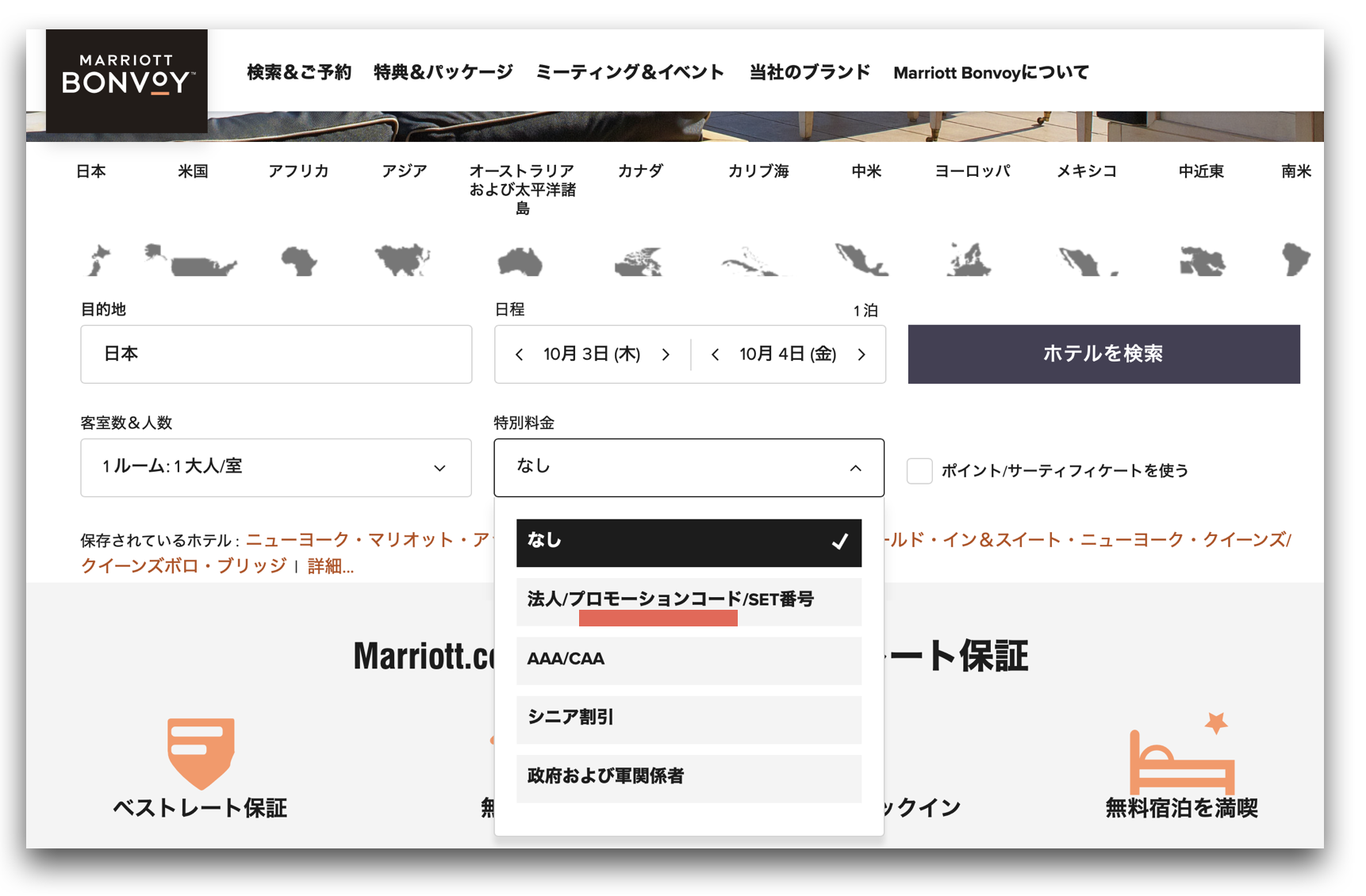The height and width of the screenshot is (896, 1366).
Task: Open the 客室数＆人数 dropdown
Action: pyautogui.click(x=276, y=468)
